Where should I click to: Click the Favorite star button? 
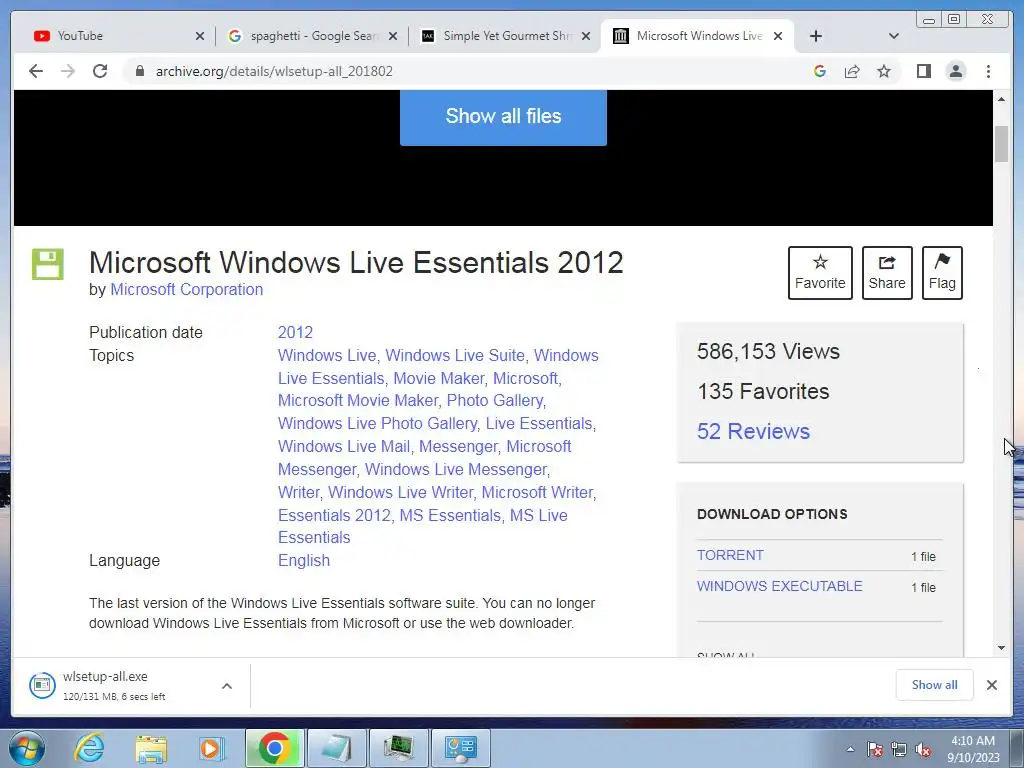coord(820,273)
